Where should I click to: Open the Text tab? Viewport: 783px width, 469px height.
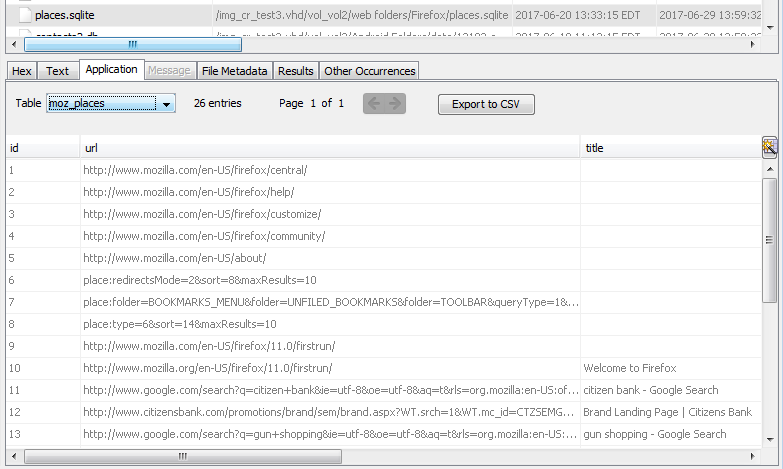point(57,71)
